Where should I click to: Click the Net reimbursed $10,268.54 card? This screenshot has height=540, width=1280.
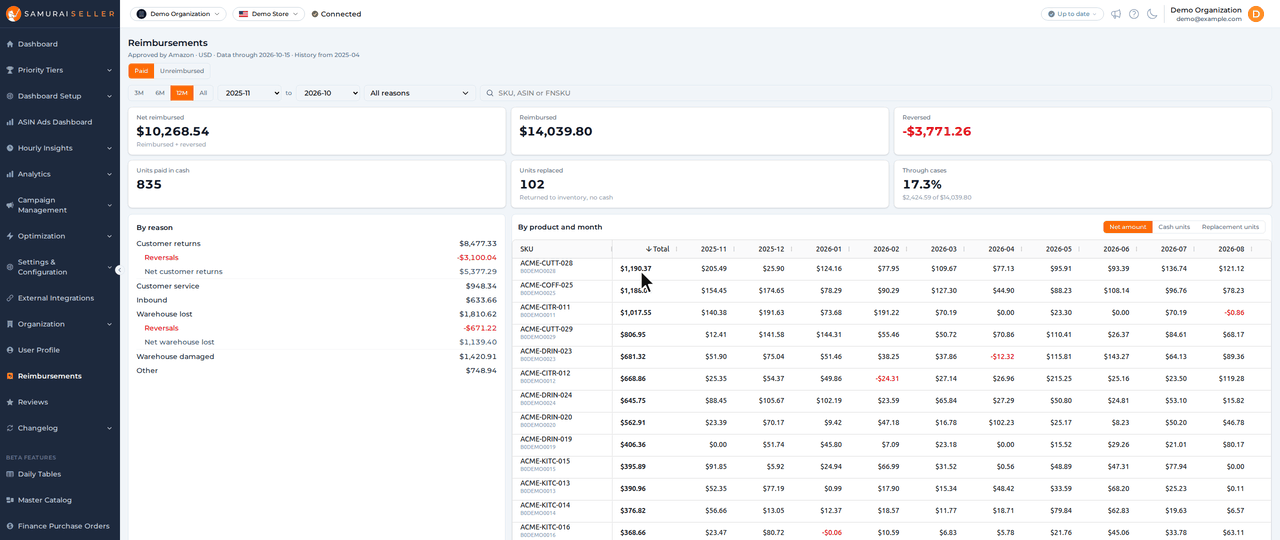pyautogui.click(x=316, y=131)
